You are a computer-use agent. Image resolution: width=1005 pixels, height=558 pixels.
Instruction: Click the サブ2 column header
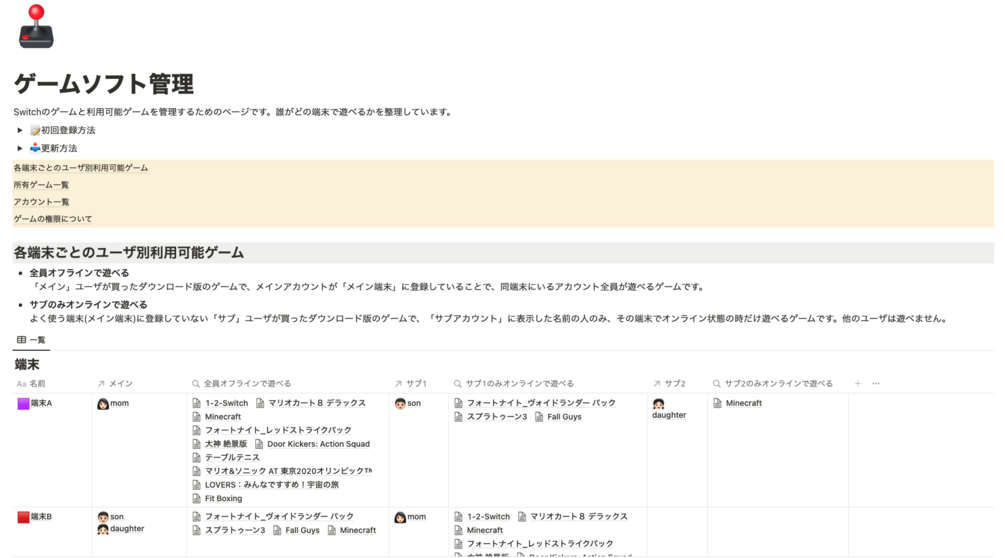click(669, 384)
